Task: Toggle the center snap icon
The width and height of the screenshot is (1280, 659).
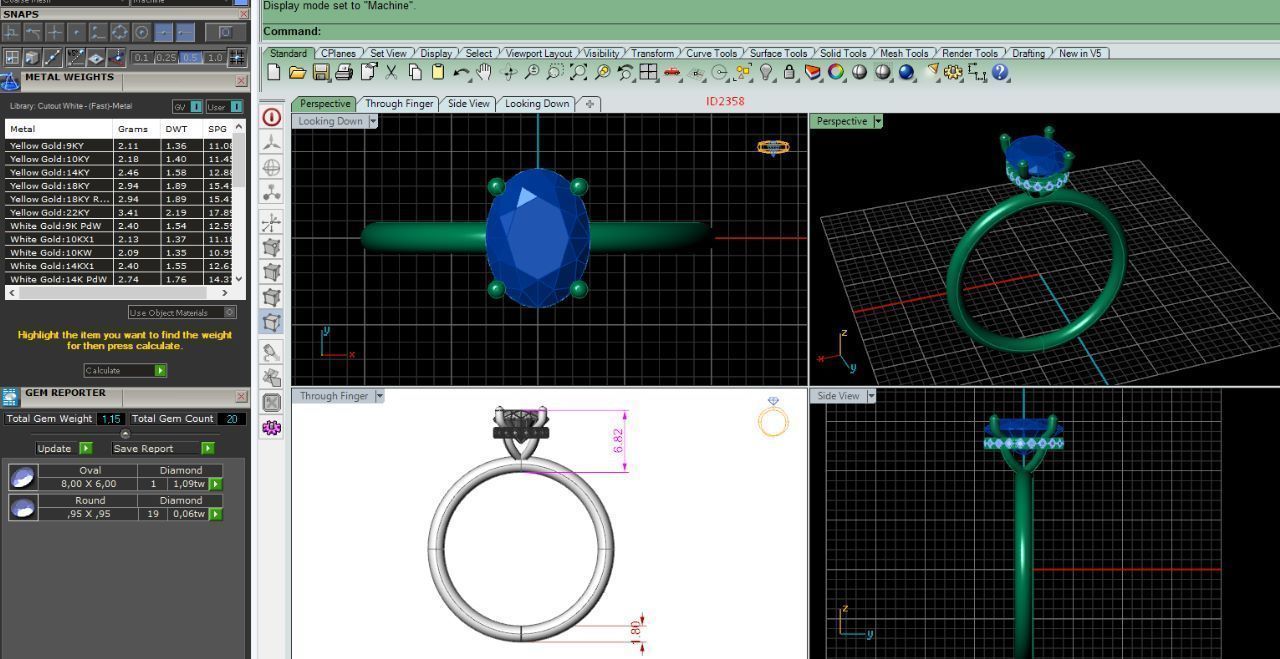Action: (x=142, y=32)
